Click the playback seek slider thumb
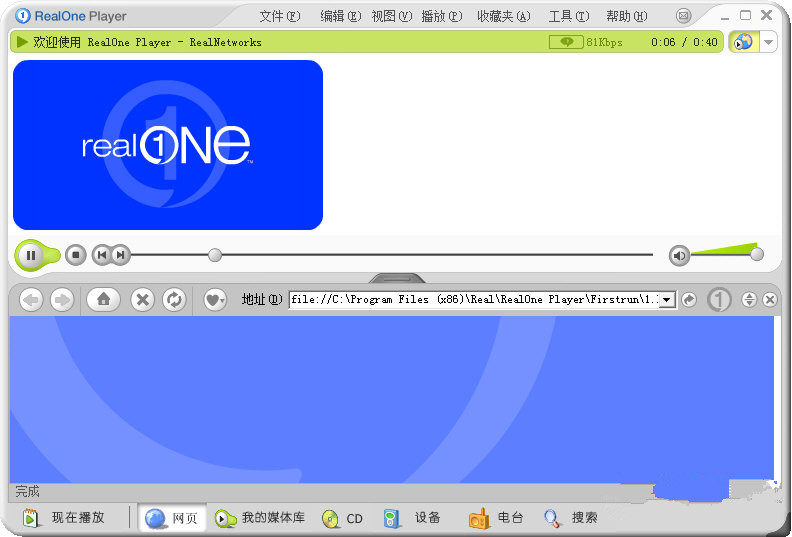This screenshot has width=792, height=537. [215, 255]
